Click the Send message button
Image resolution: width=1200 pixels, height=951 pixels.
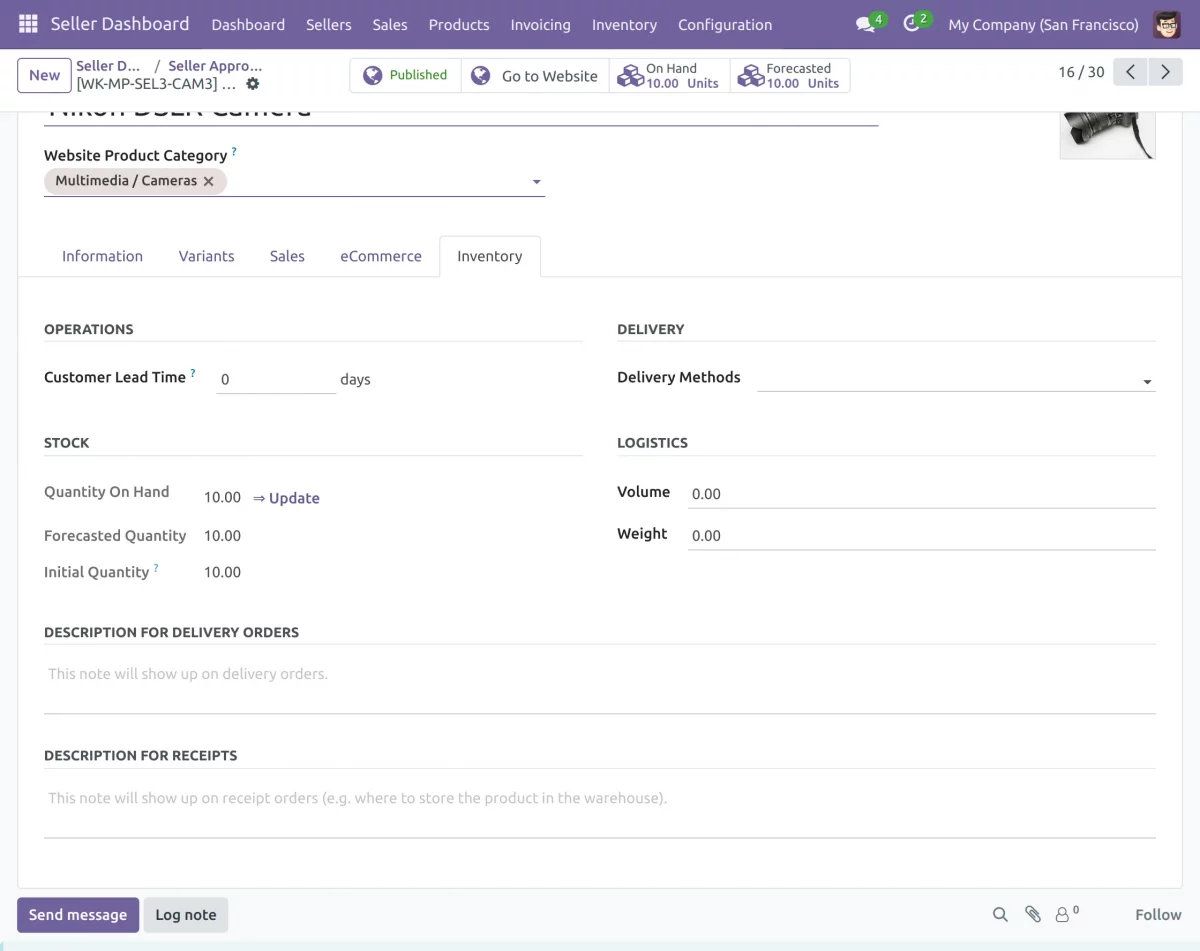(78, 915)
